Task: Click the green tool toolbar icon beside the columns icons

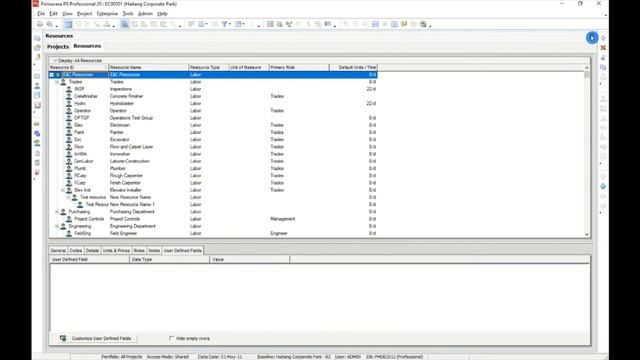Action: (289, 24)
